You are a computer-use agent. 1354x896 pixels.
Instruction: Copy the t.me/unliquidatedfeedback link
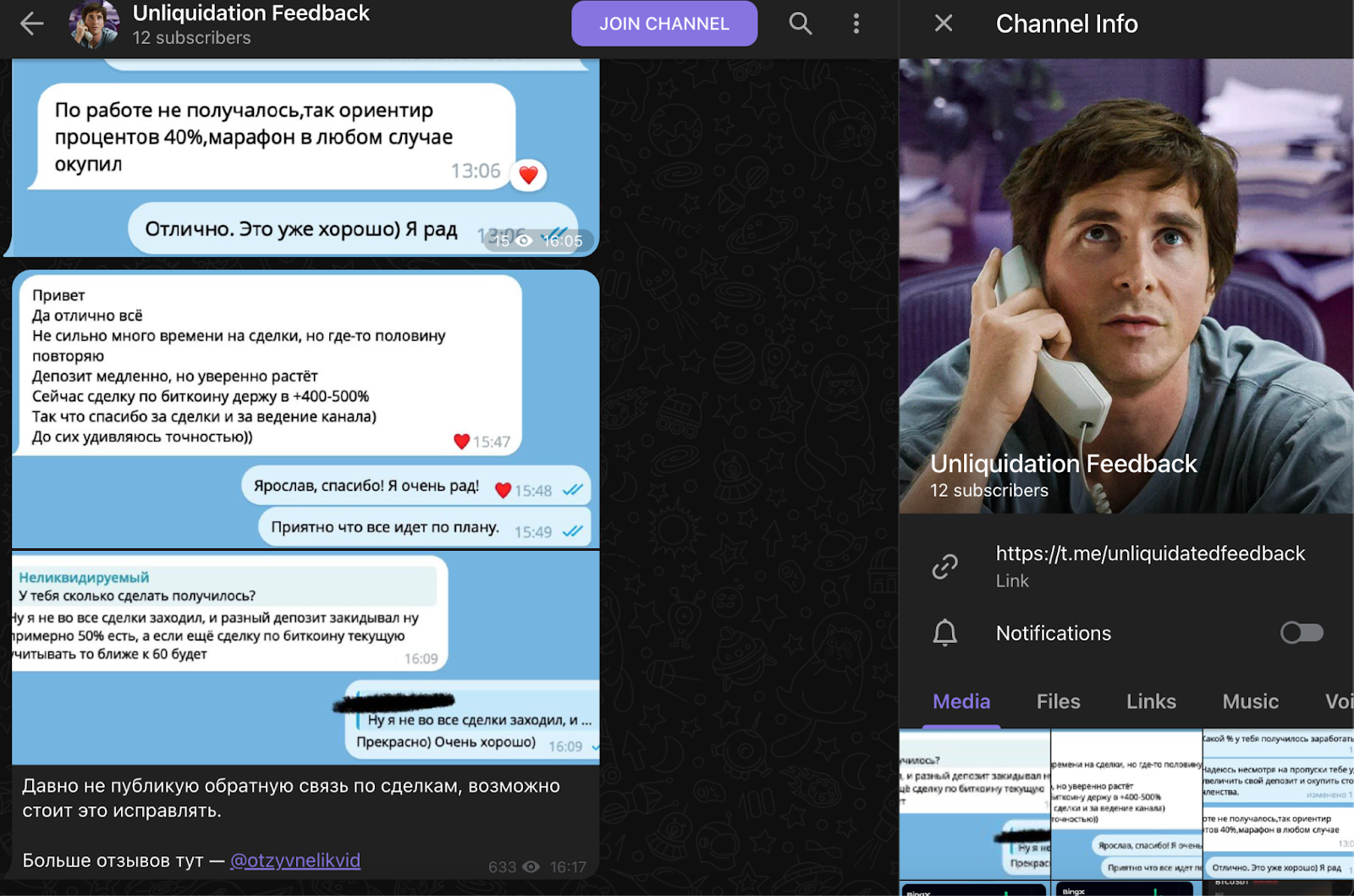pos(1150,553)
